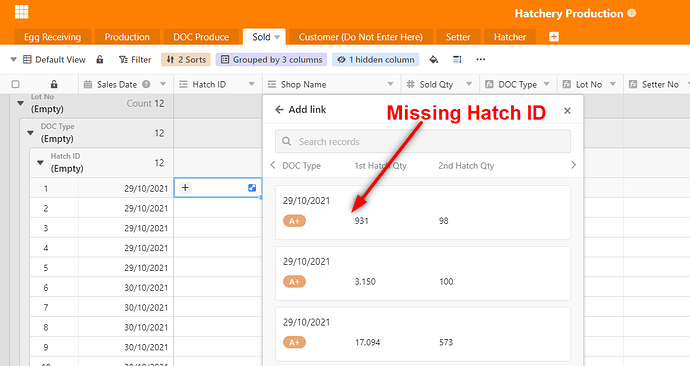Image resolution: width=690 pixels, height=366 pixels.
Task: Select record with 1st Hatch Qty 931
Action: tap(423, 212)
